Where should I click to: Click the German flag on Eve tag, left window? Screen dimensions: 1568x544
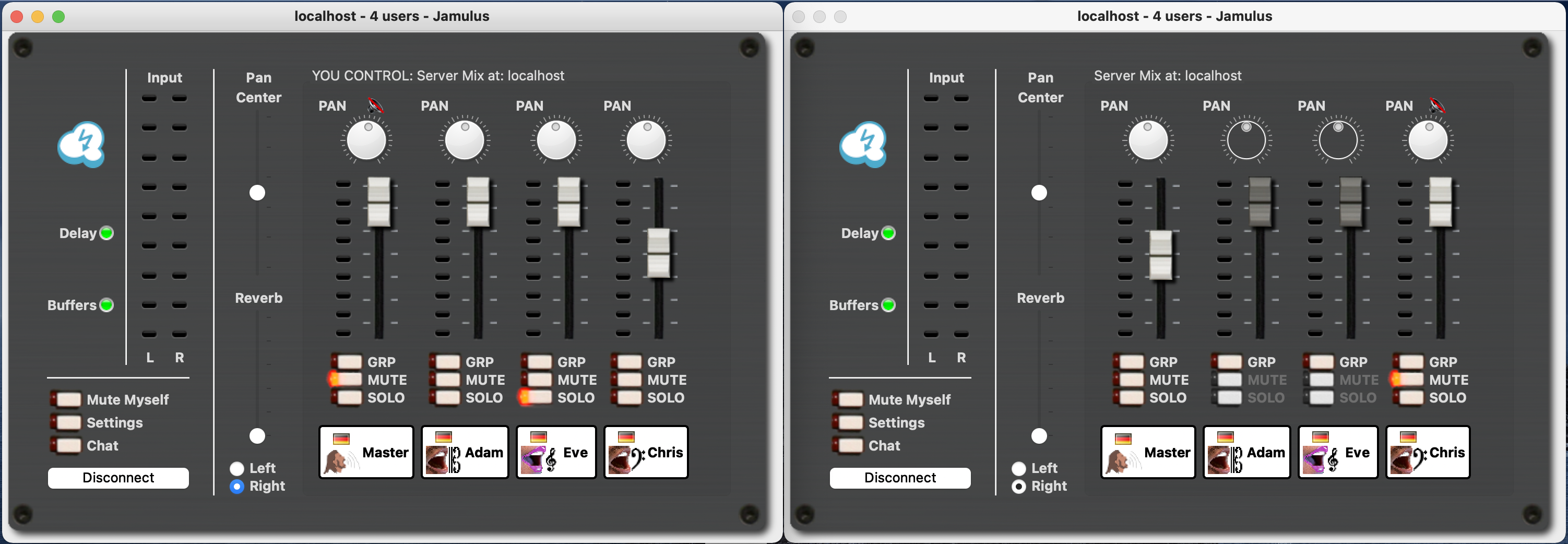[x=539, y=437]
